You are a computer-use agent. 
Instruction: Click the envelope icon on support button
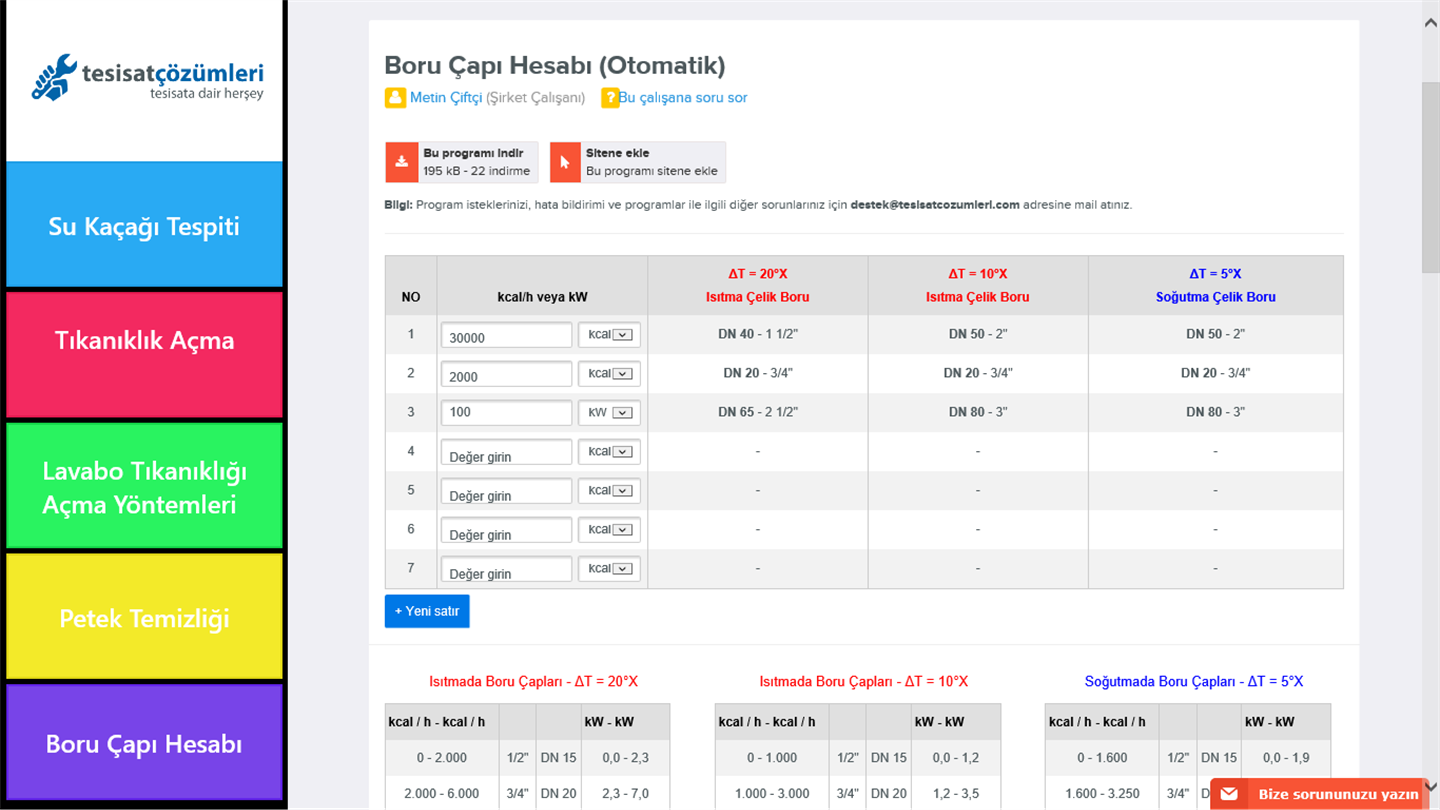pyautogui.click(x=1229, y=794)
